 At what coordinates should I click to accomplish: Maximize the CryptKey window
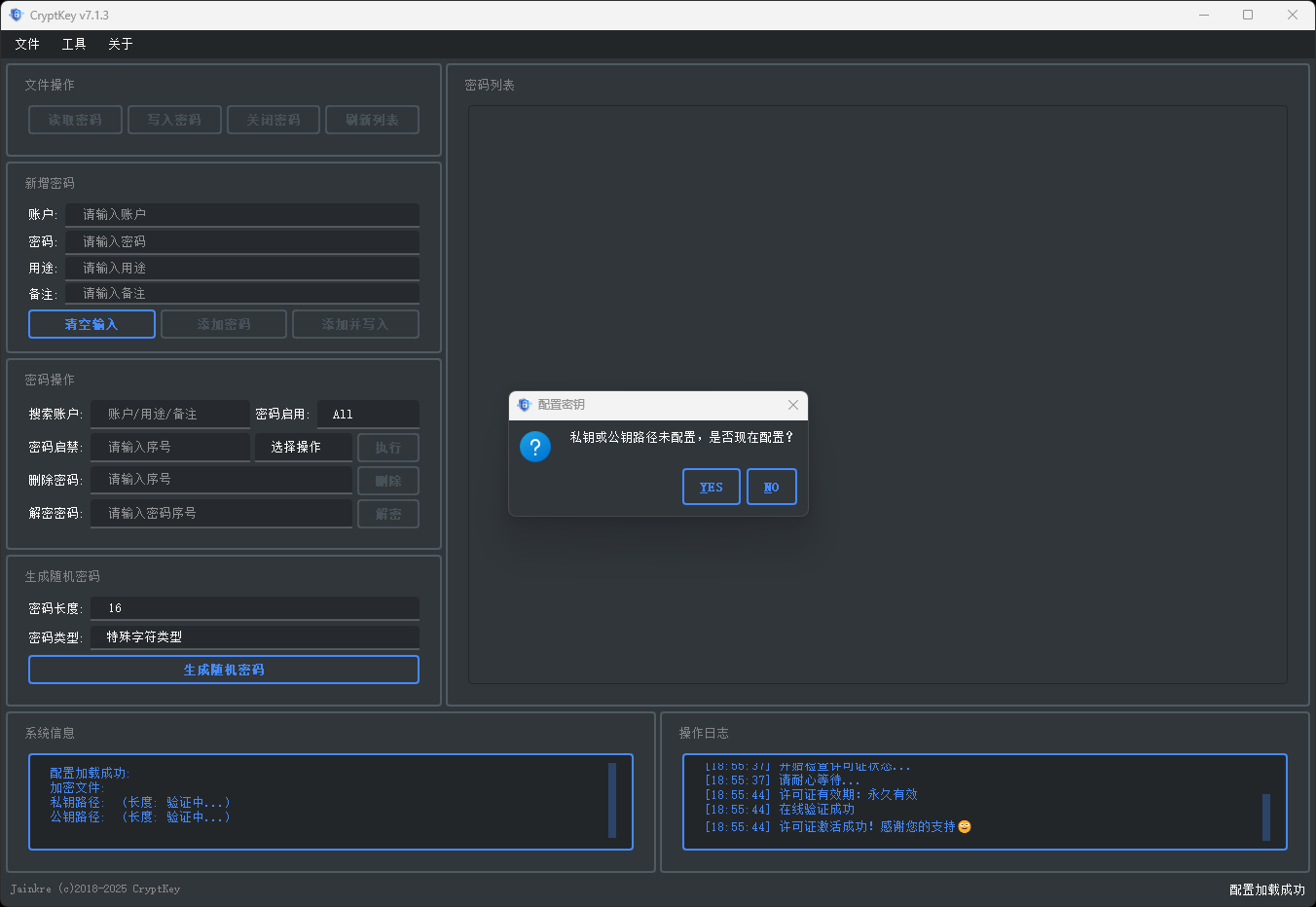(1248, 15)
